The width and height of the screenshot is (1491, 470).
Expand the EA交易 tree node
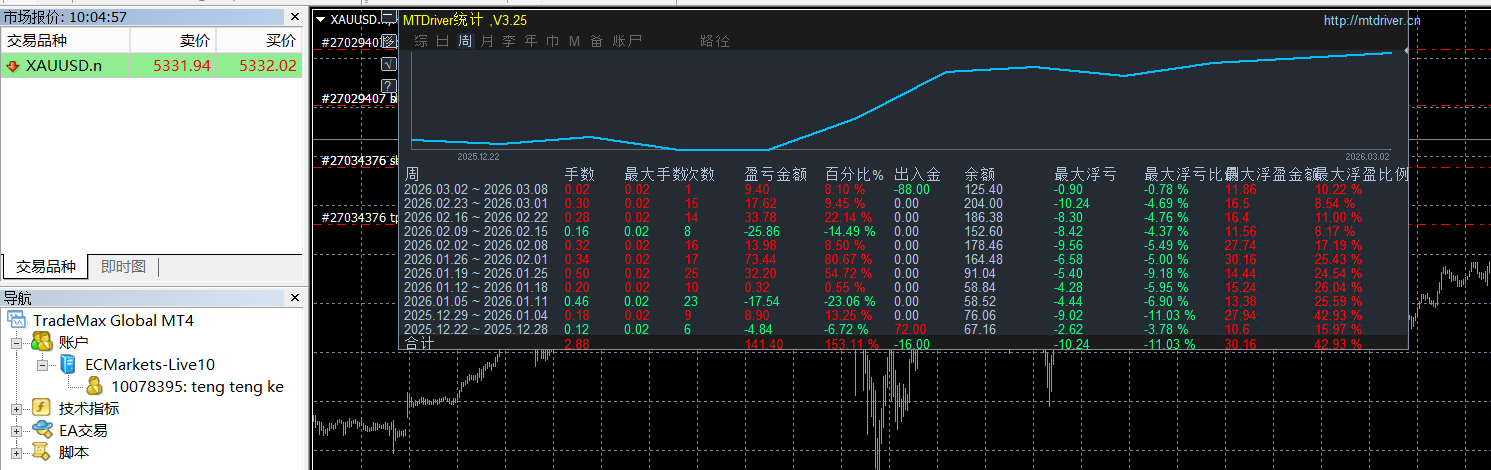pos(16,430)
